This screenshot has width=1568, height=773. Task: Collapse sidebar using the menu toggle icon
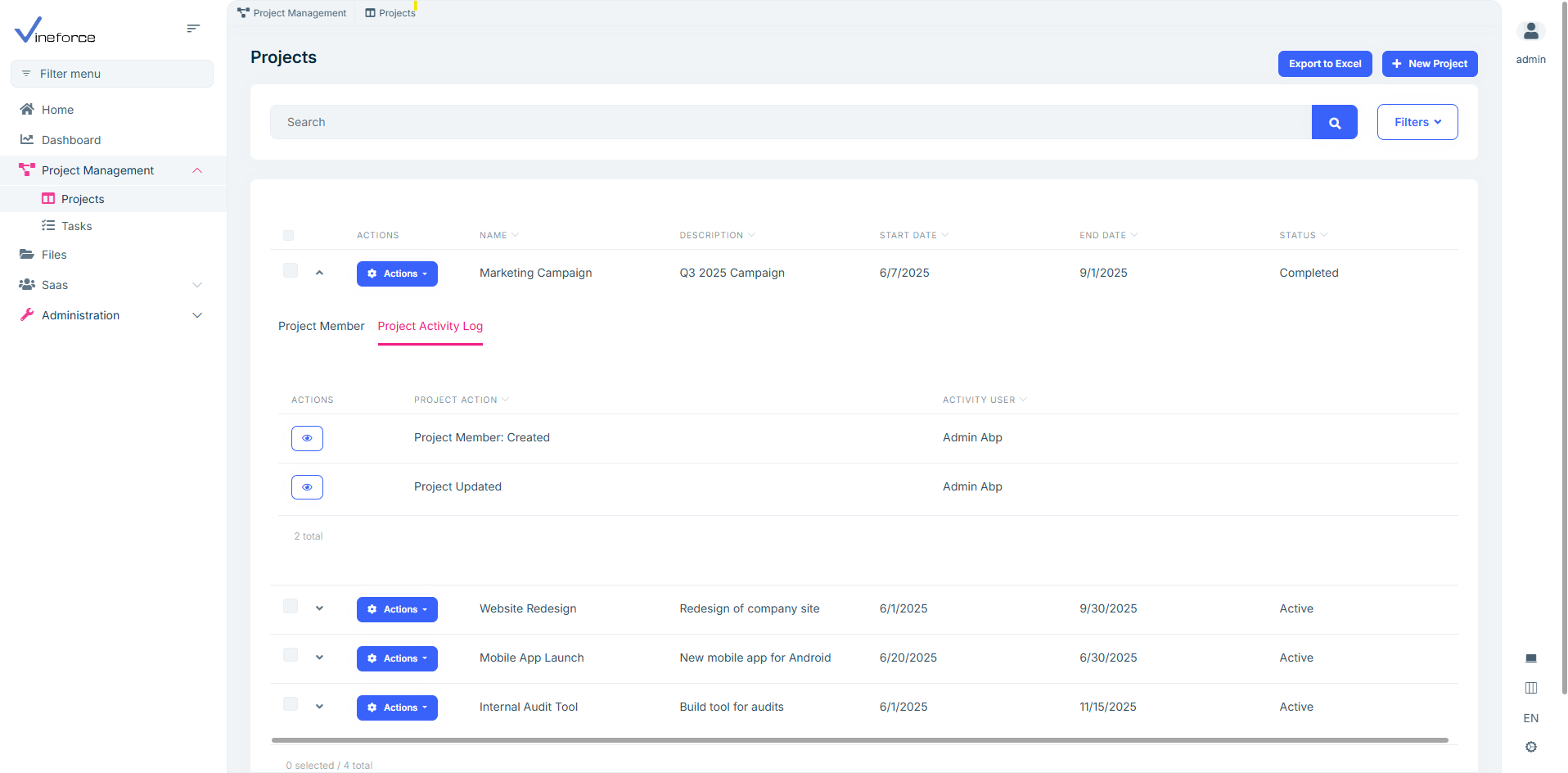(193, 29)
